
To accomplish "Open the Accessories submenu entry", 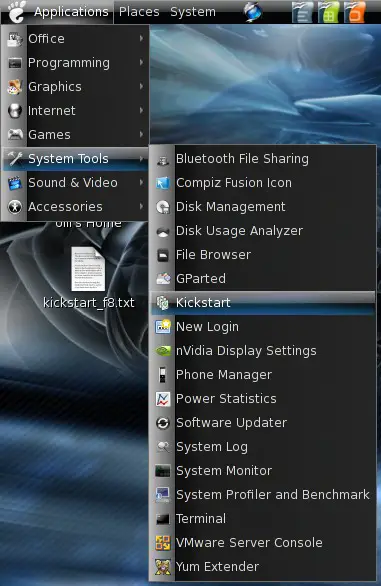I will click(x=75, y=207).
